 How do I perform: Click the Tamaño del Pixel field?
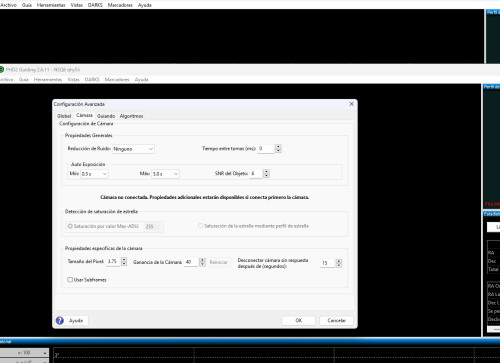coord(113,261)
